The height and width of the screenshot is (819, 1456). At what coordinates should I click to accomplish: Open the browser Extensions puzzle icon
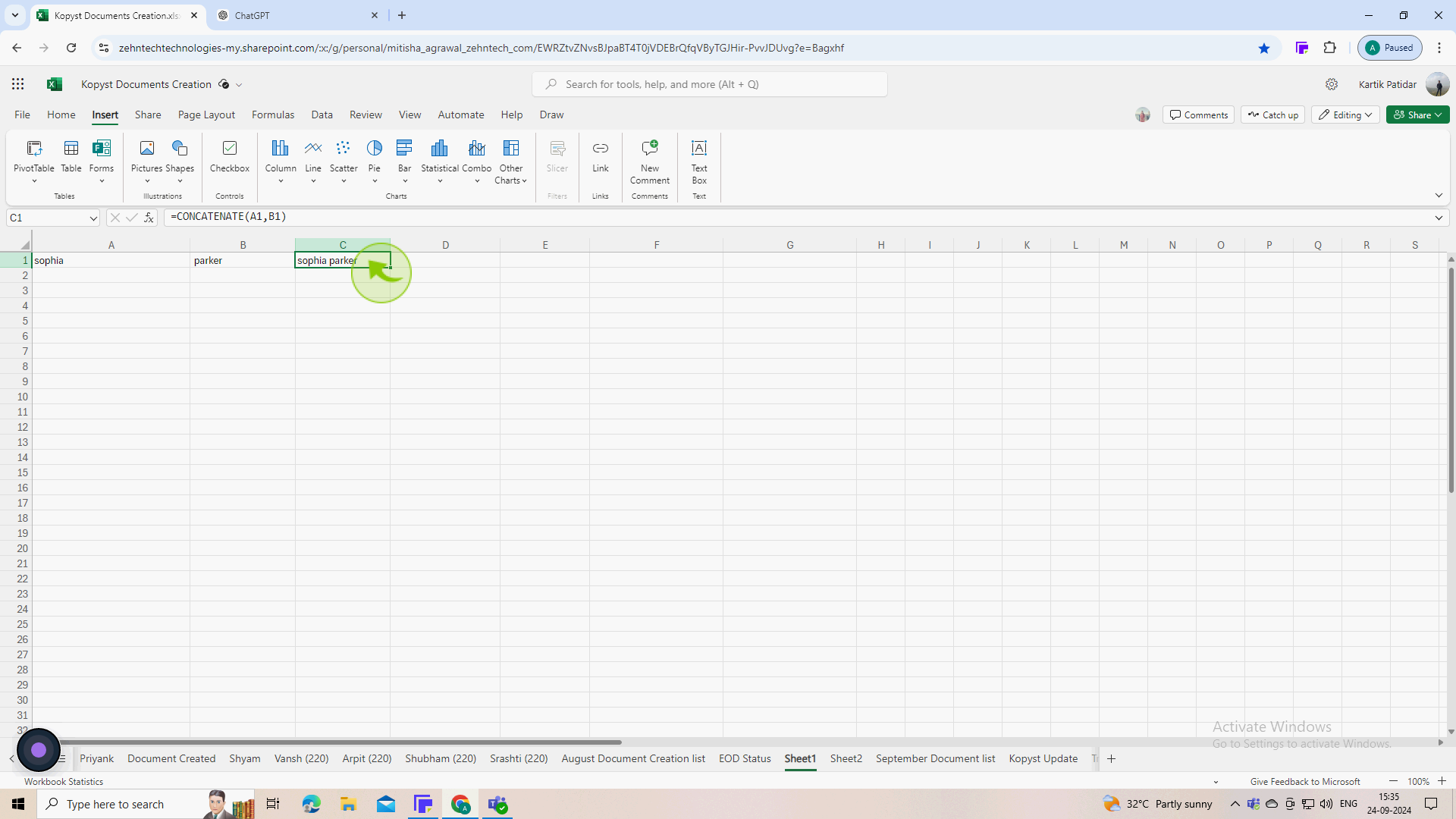click(1330, 48)
